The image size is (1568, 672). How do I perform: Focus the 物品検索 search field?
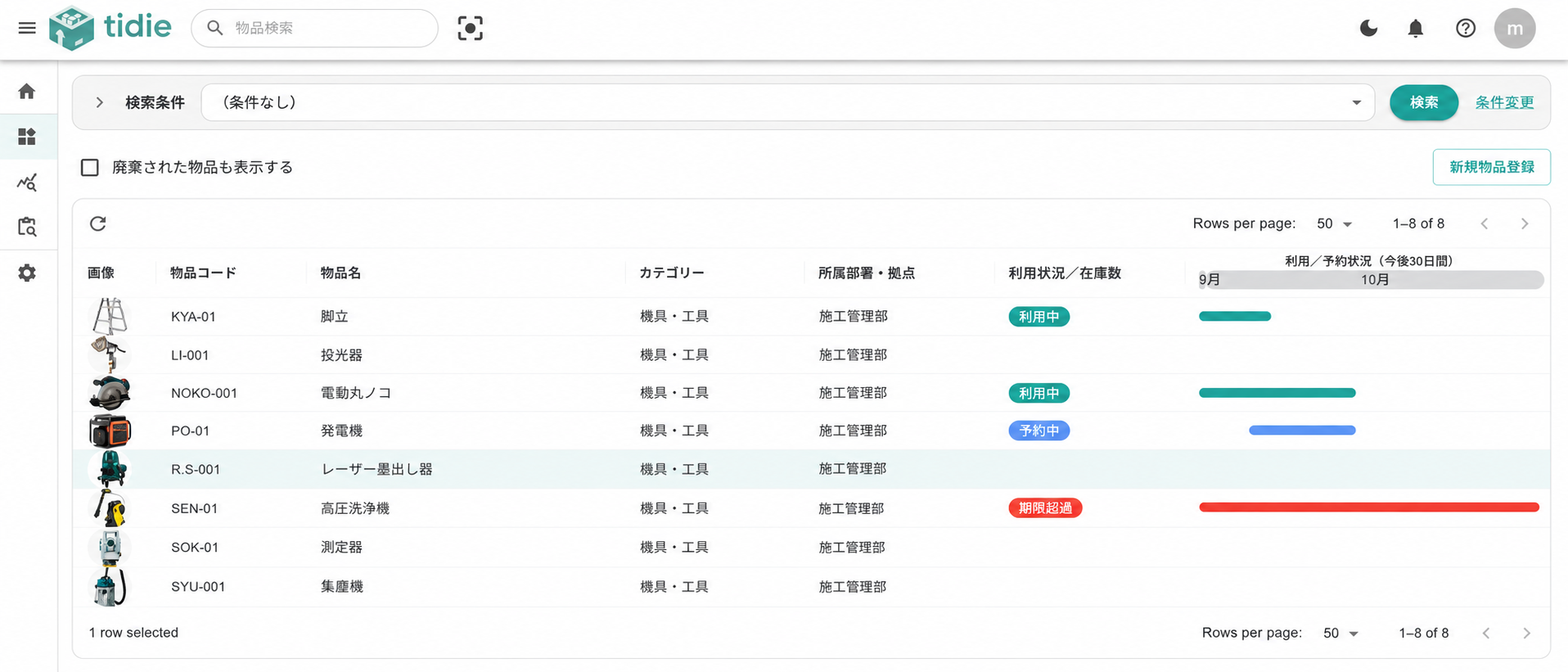pyautogui.click(x=315, y=28)
